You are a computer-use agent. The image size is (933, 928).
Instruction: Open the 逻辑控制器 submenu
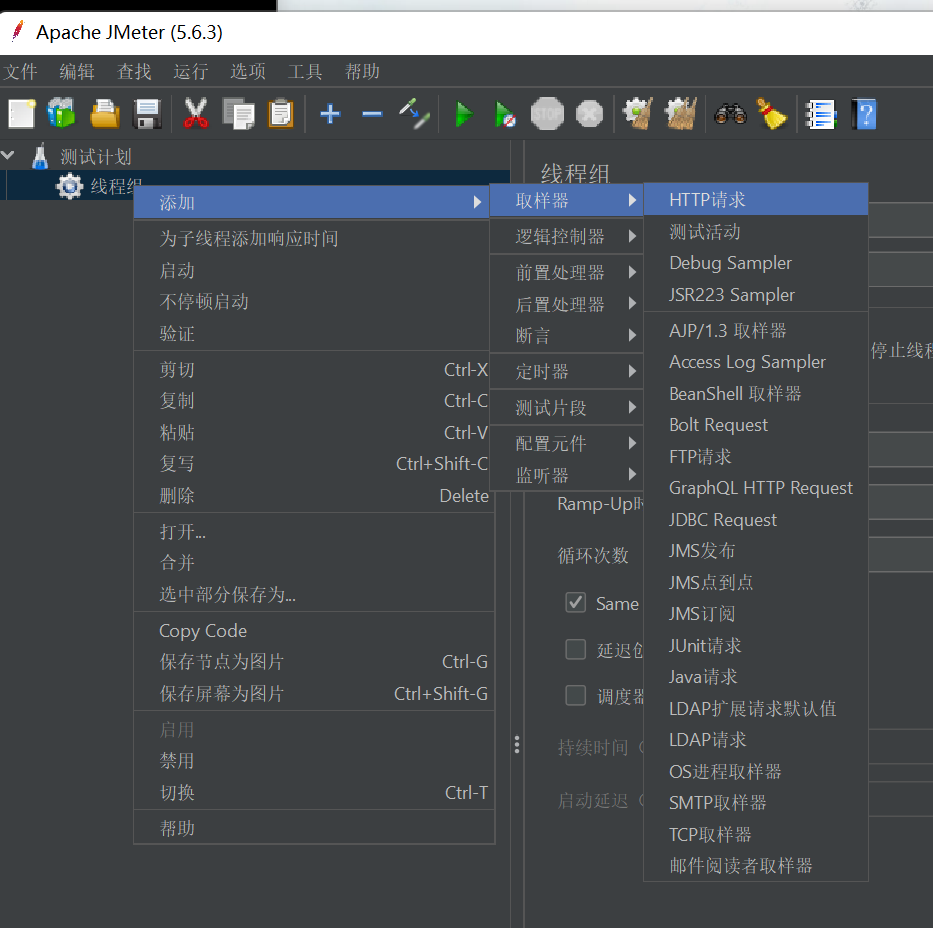[566, 236]
